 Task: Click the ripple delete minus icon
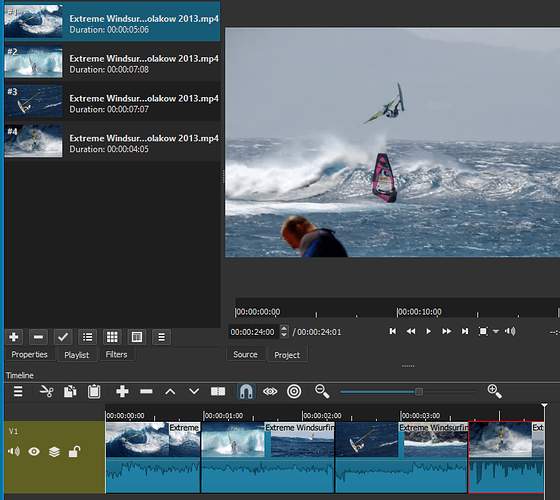(x=146, y=392)
